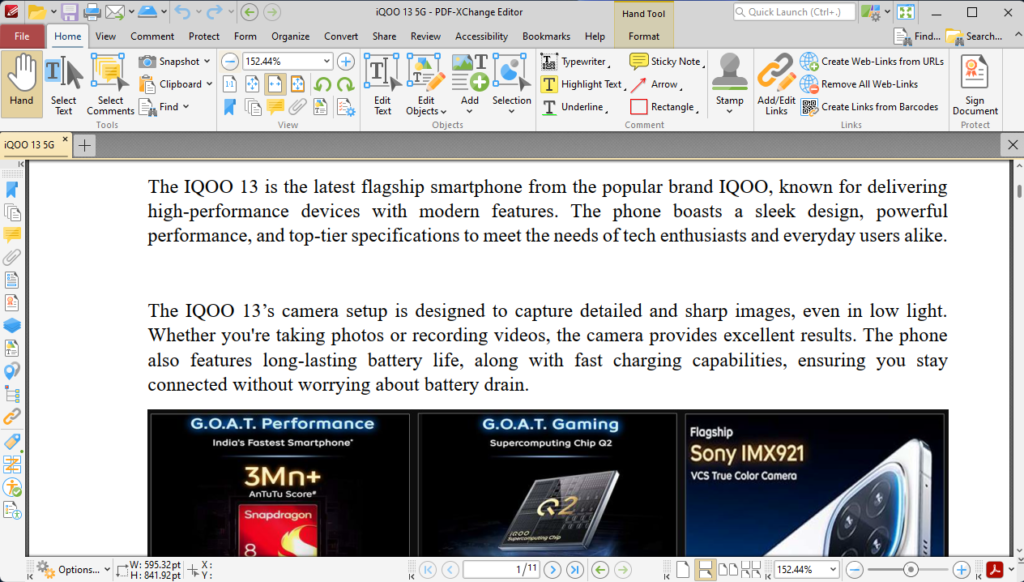Viewport: 1024px width, 582px height.
Task: Click the Underline comment tool
Action: pos(575,107)
